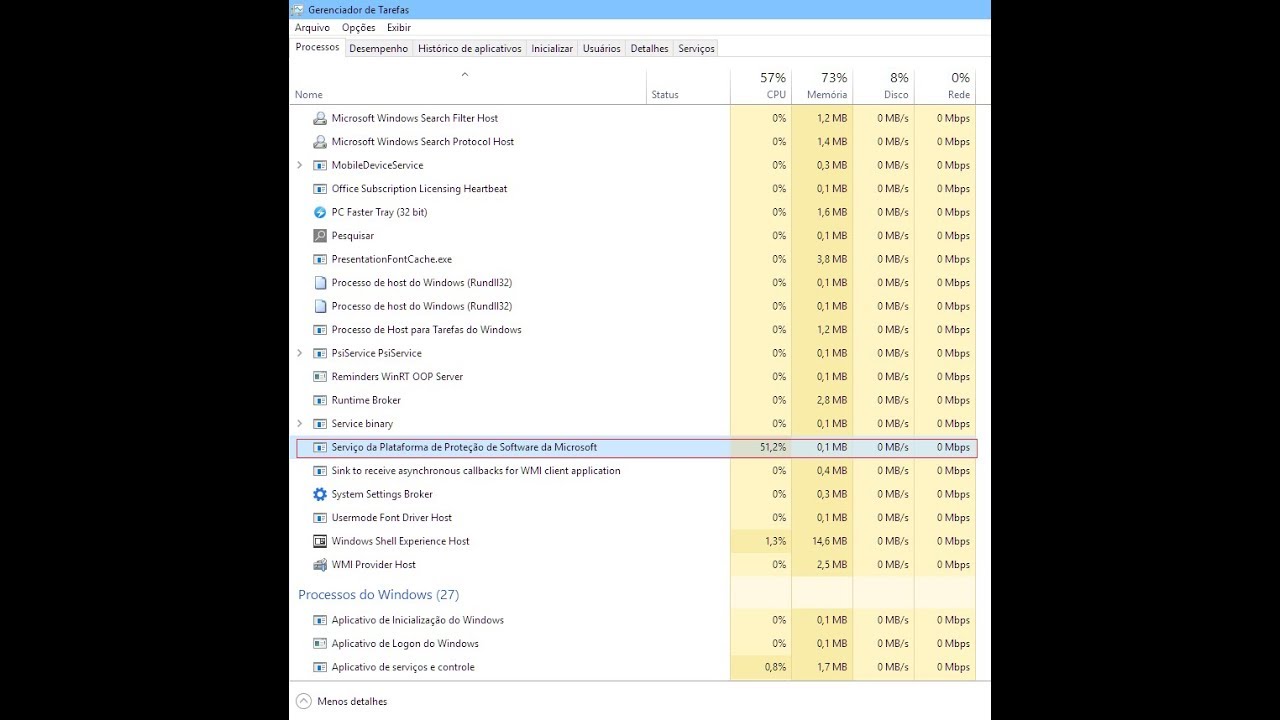
Task: Click the Reminders WinRT OOP Server icon
Action: point(320,377)
